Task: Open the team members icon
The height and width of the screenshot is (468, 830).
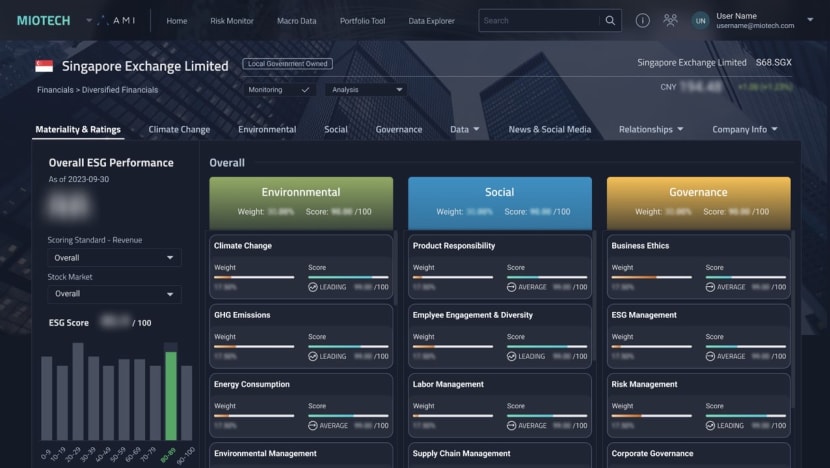Action: (x=670, y=21)
